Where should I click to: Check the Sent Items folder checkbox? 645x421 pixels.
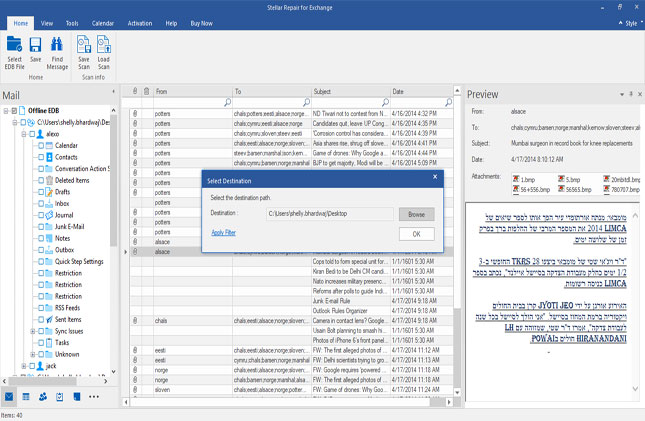coord(41,319)
